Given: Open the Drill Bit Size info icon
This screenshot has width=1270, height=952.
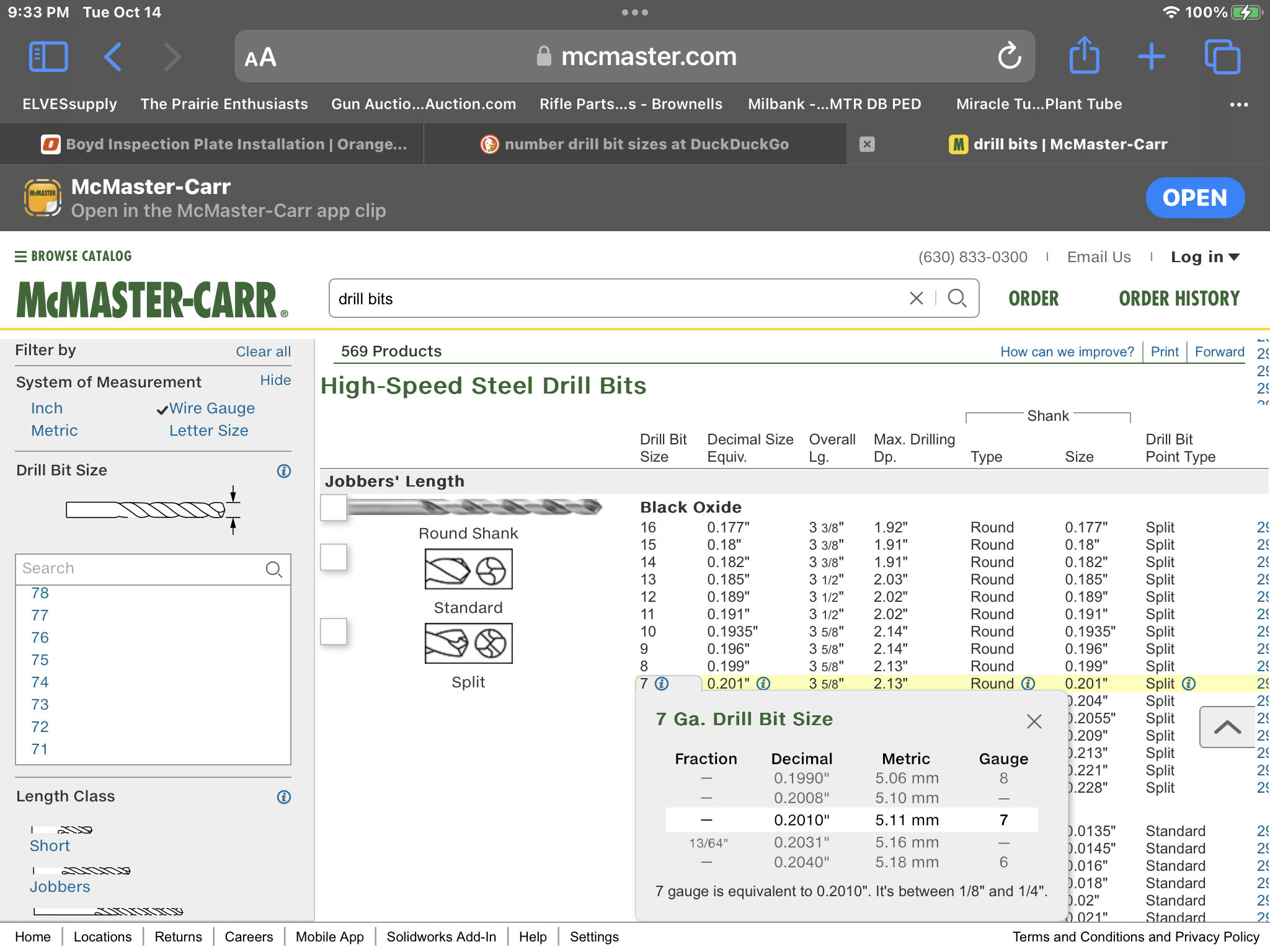Looking at the screenshot, I should click(x=283, y=471).
